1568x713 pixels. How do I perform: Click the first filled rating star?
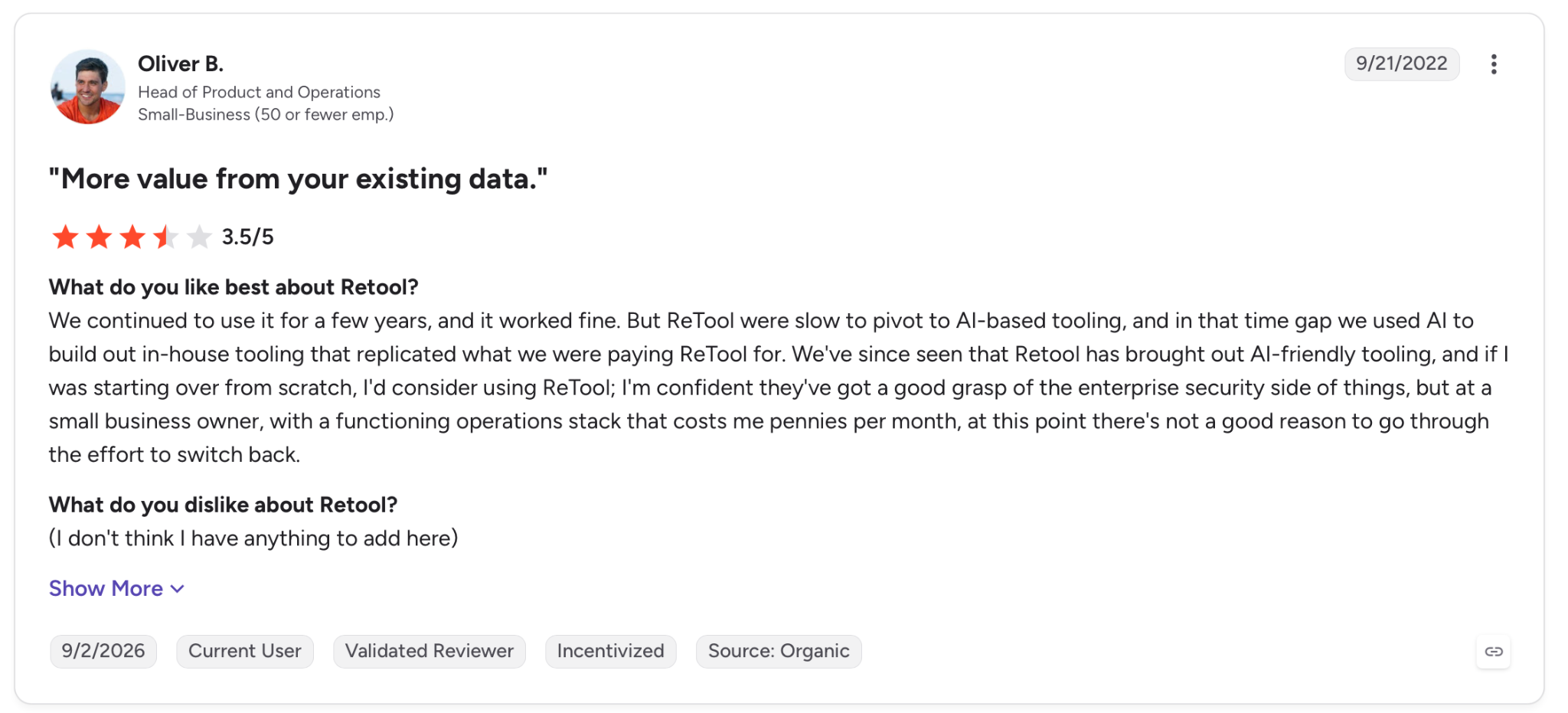pos(66,237)
